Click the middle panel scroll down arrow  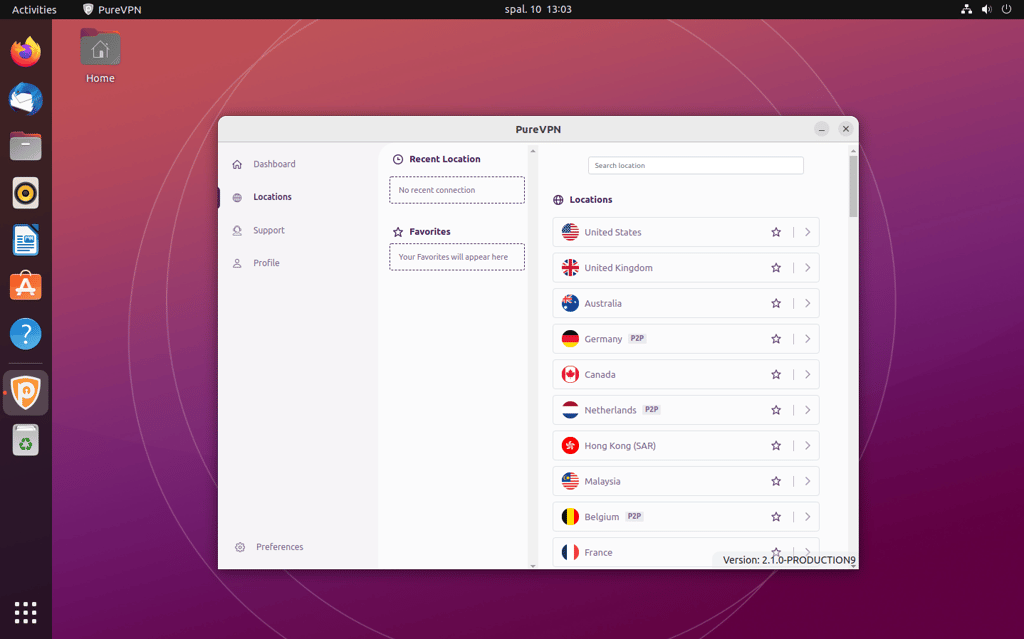533,566
